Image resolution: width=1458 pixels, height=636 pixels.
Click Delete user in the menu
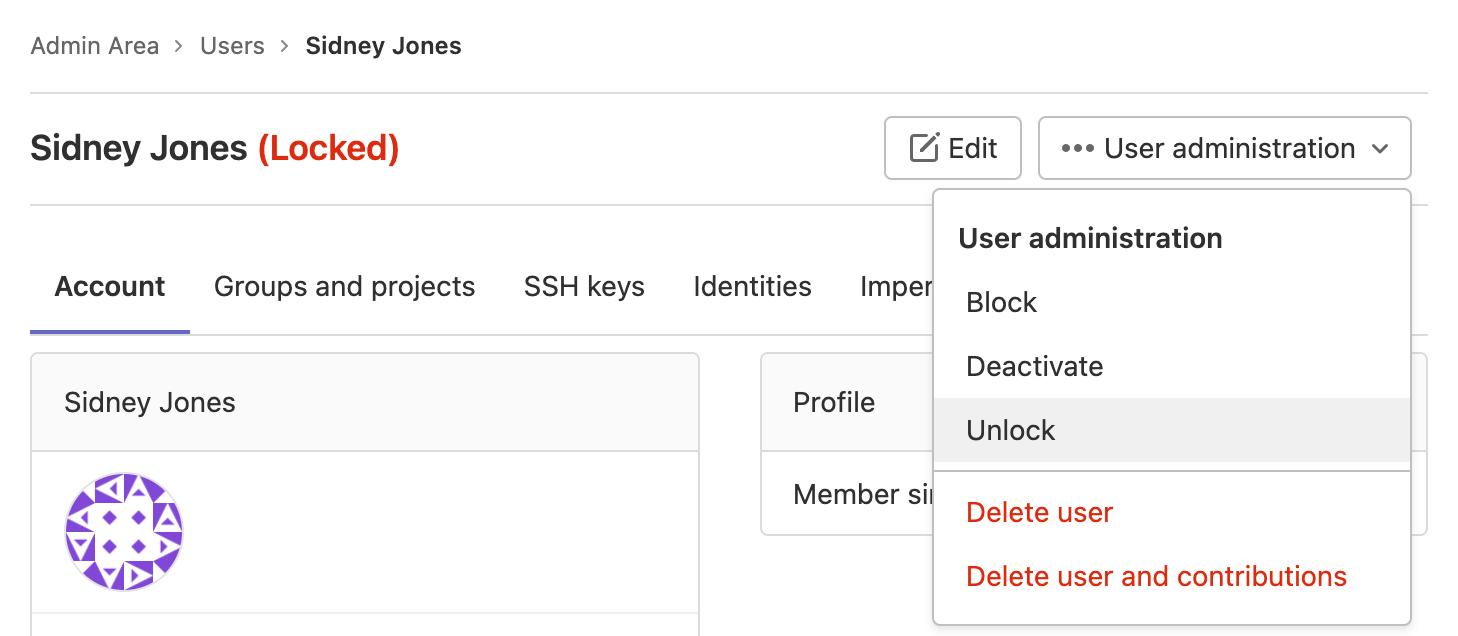1038,512
